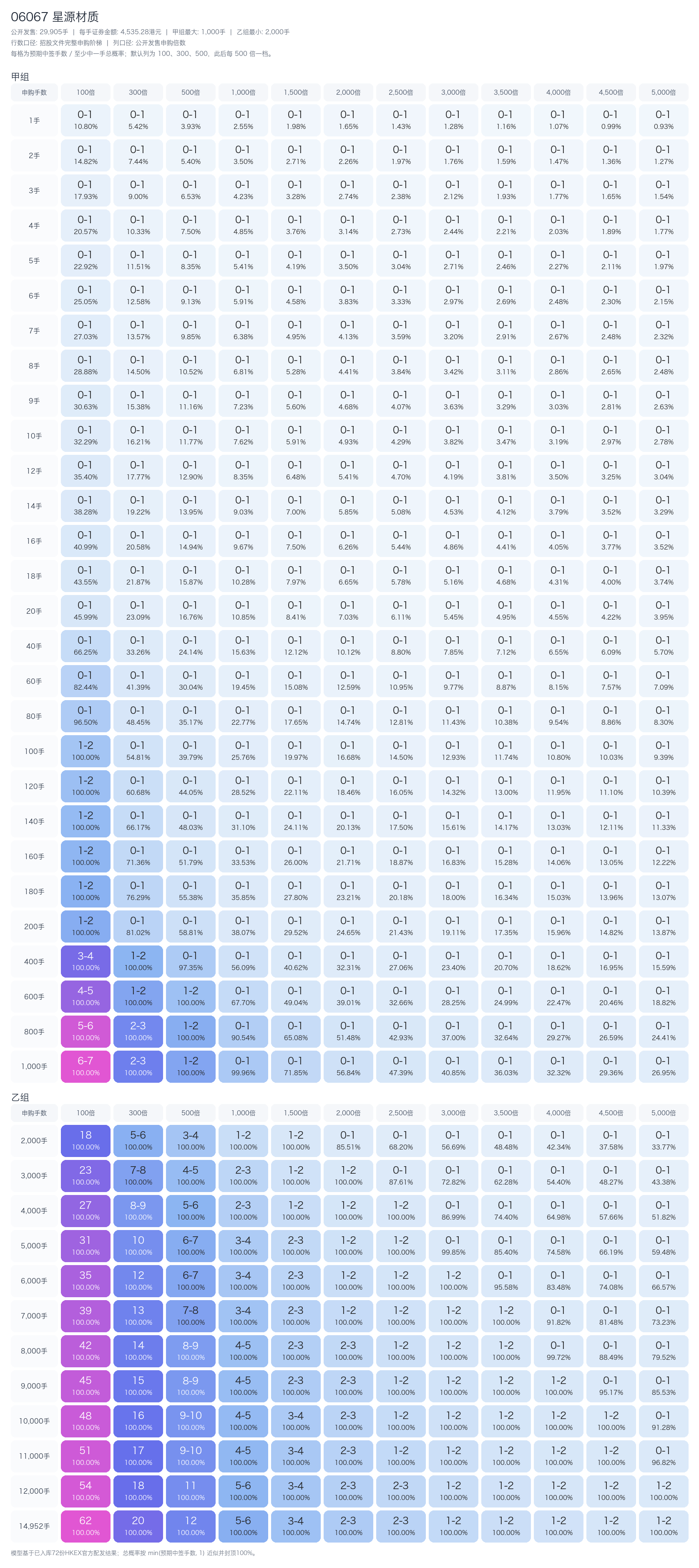Select the 甲组 section heading

(20, 77)
